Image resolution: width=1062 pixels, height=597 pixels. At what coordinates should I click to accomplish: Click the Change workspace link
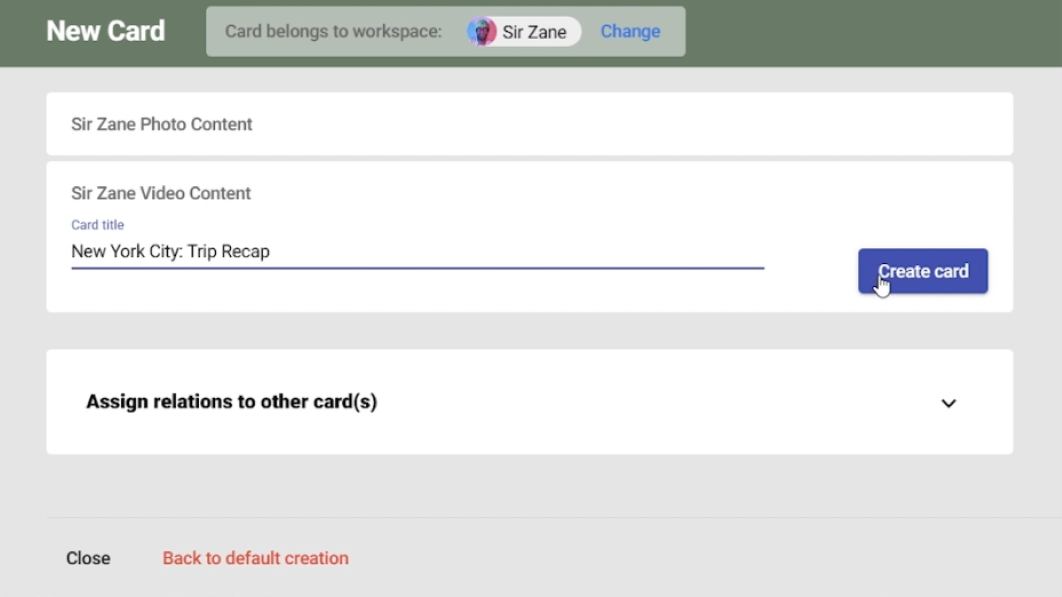click(630, 32)
